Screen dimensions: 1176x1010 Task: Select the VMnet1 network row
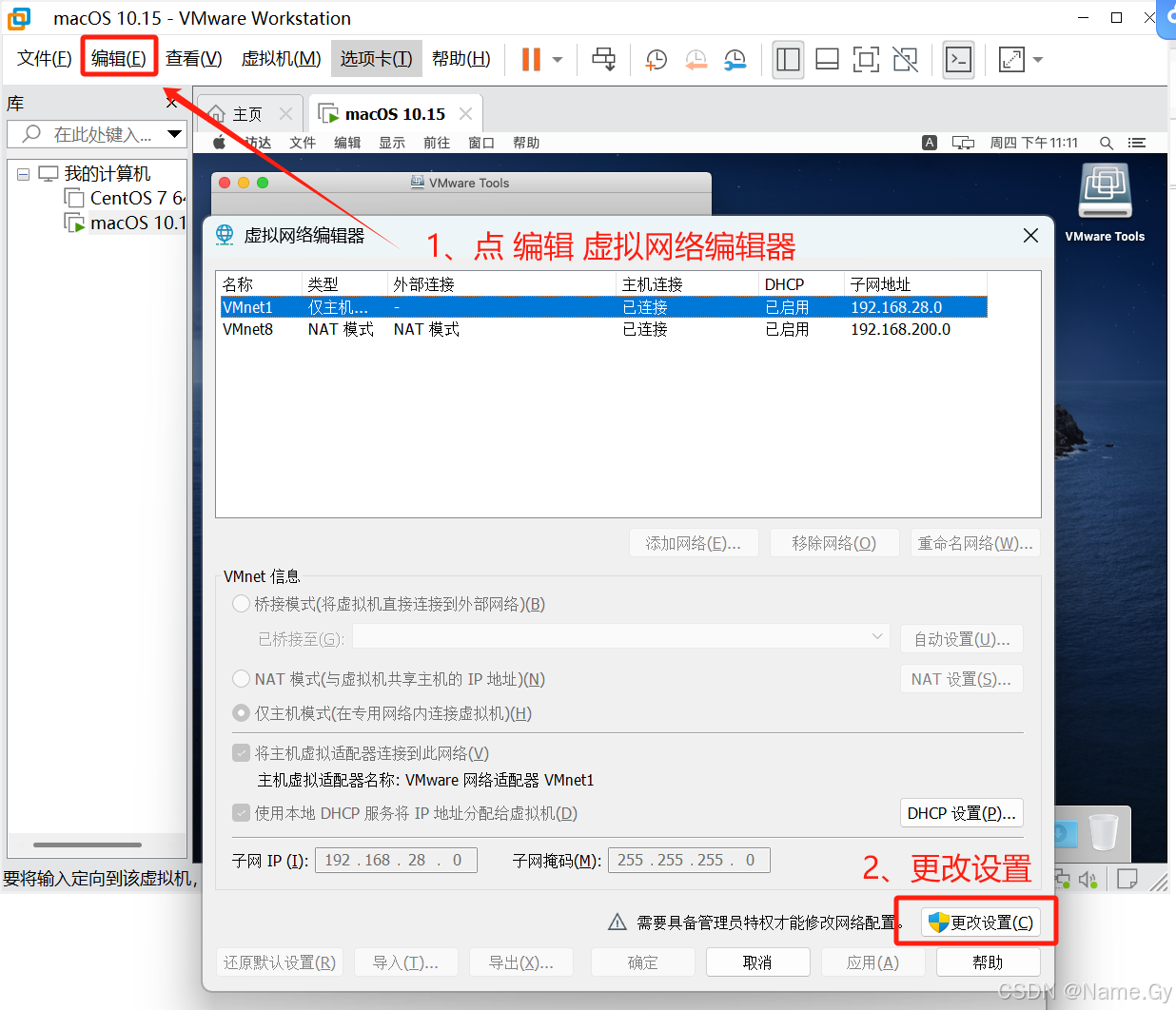[x=603, y=307]
